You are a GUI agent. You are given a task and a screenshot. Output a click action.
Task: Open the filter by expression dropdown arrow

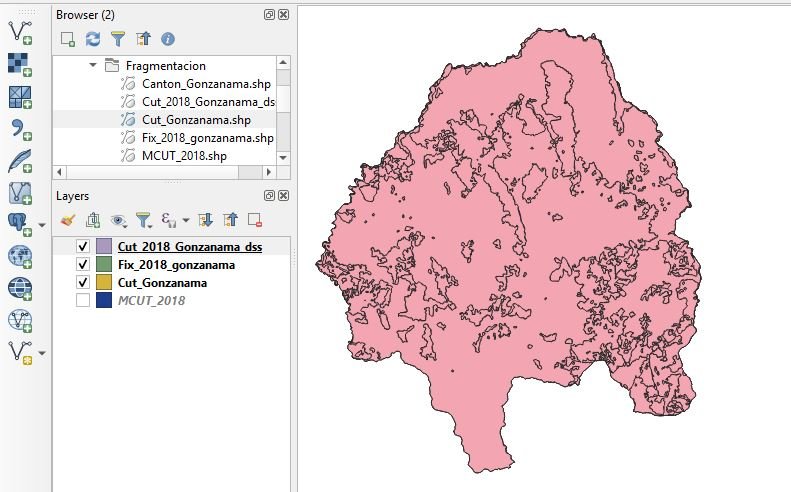click(x=186, y=221)
